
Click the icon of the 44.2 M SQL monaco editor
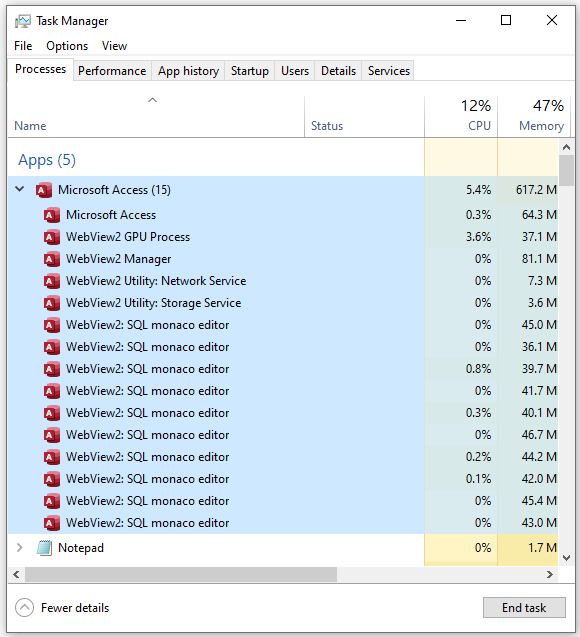[52, 457]
